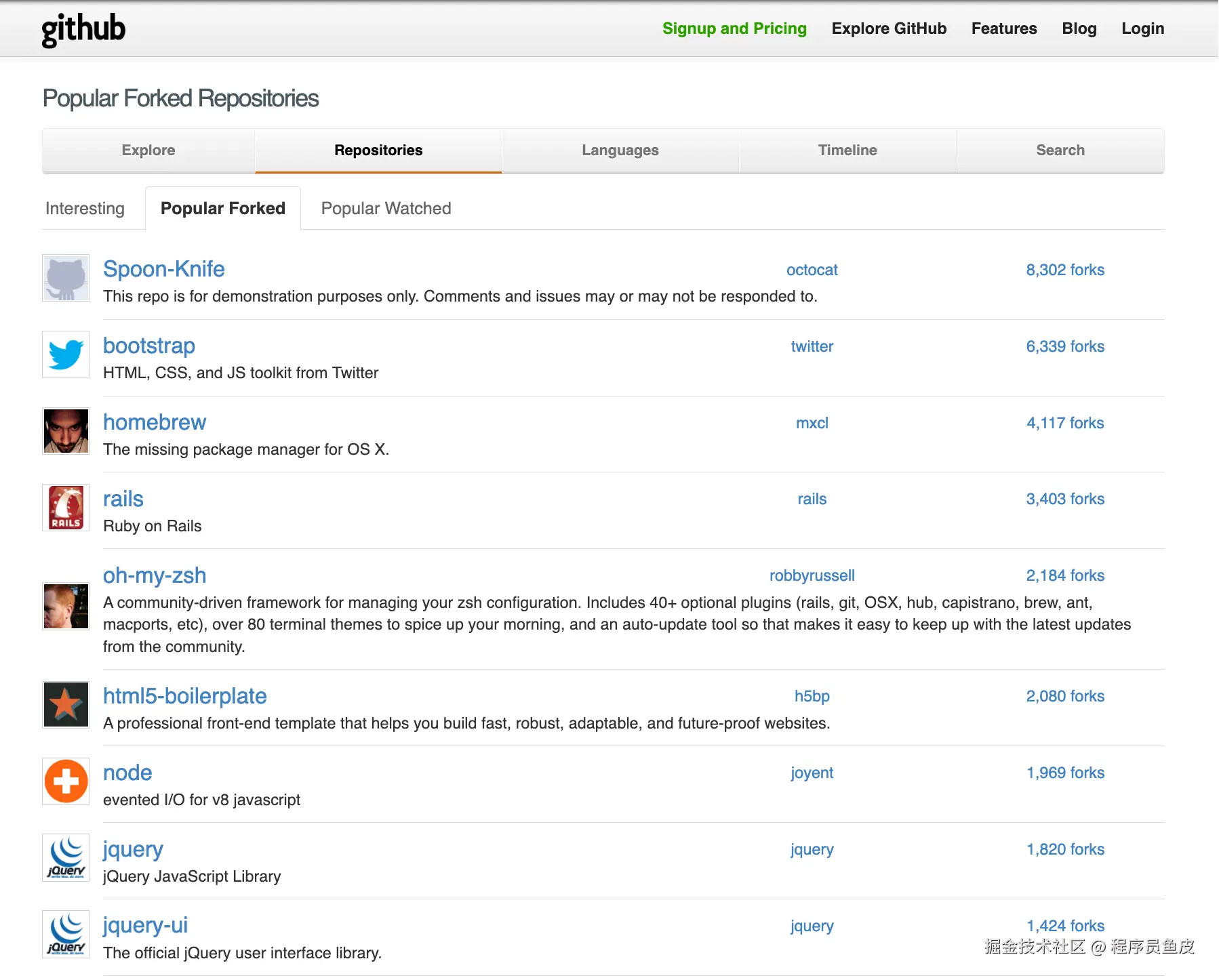Click the orange plus icon beside node
1219x980 pixels.
click(66, 781)
